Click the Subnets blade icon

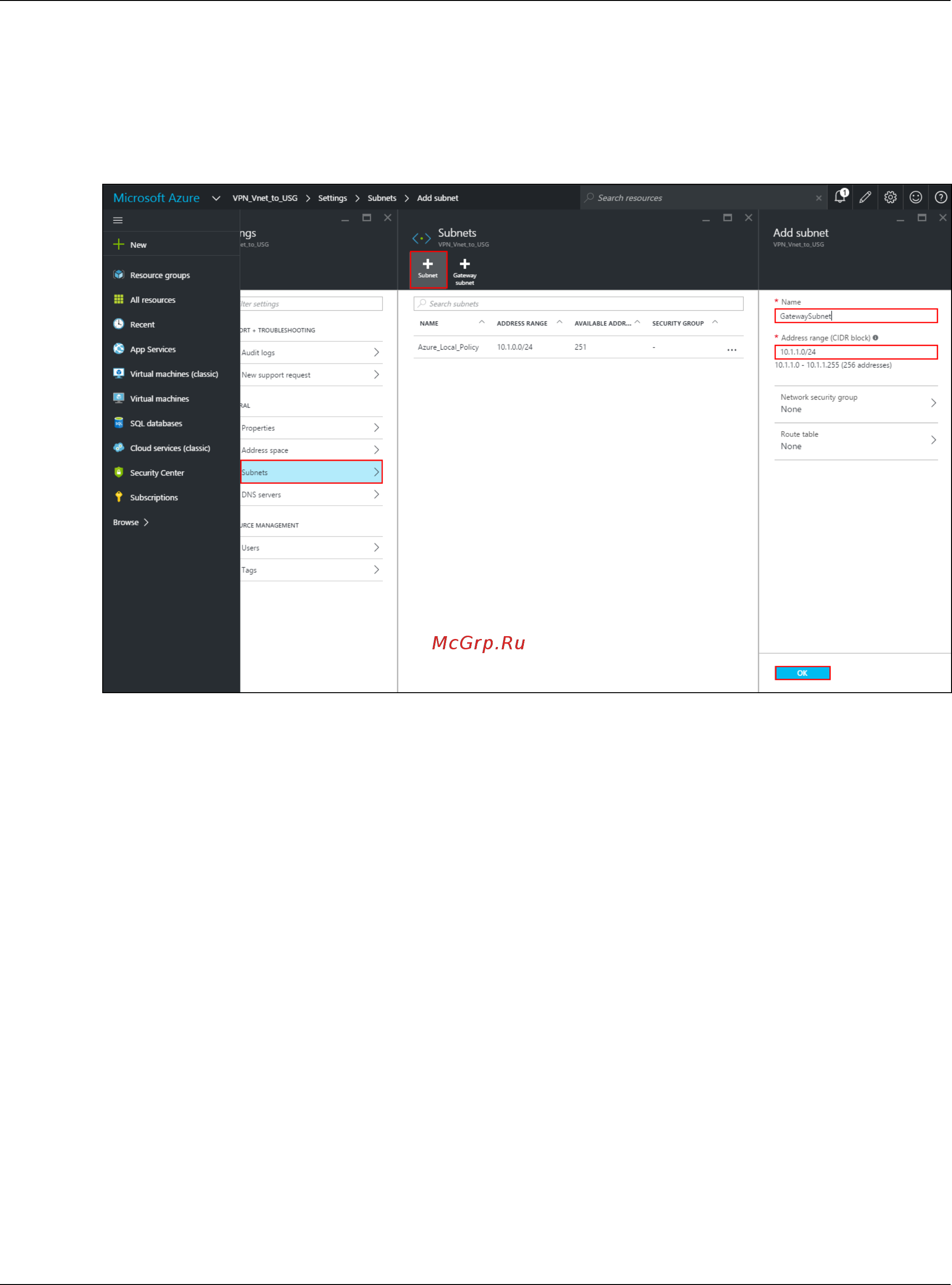point(422,238)
